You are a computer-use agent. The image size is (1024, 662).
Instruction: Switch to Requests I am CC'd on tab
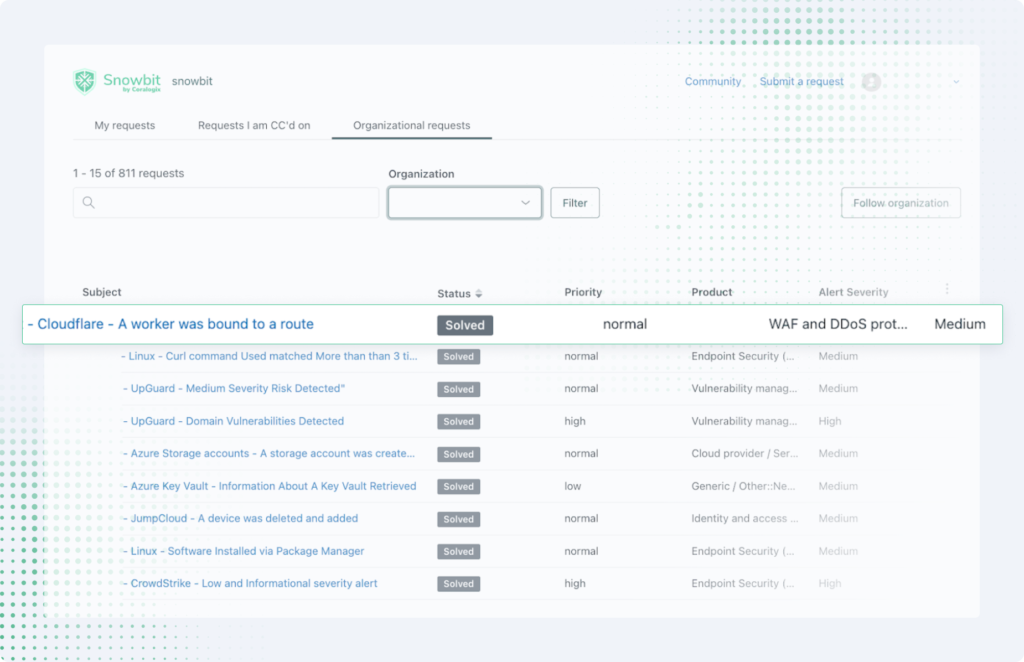click(254, 125)
